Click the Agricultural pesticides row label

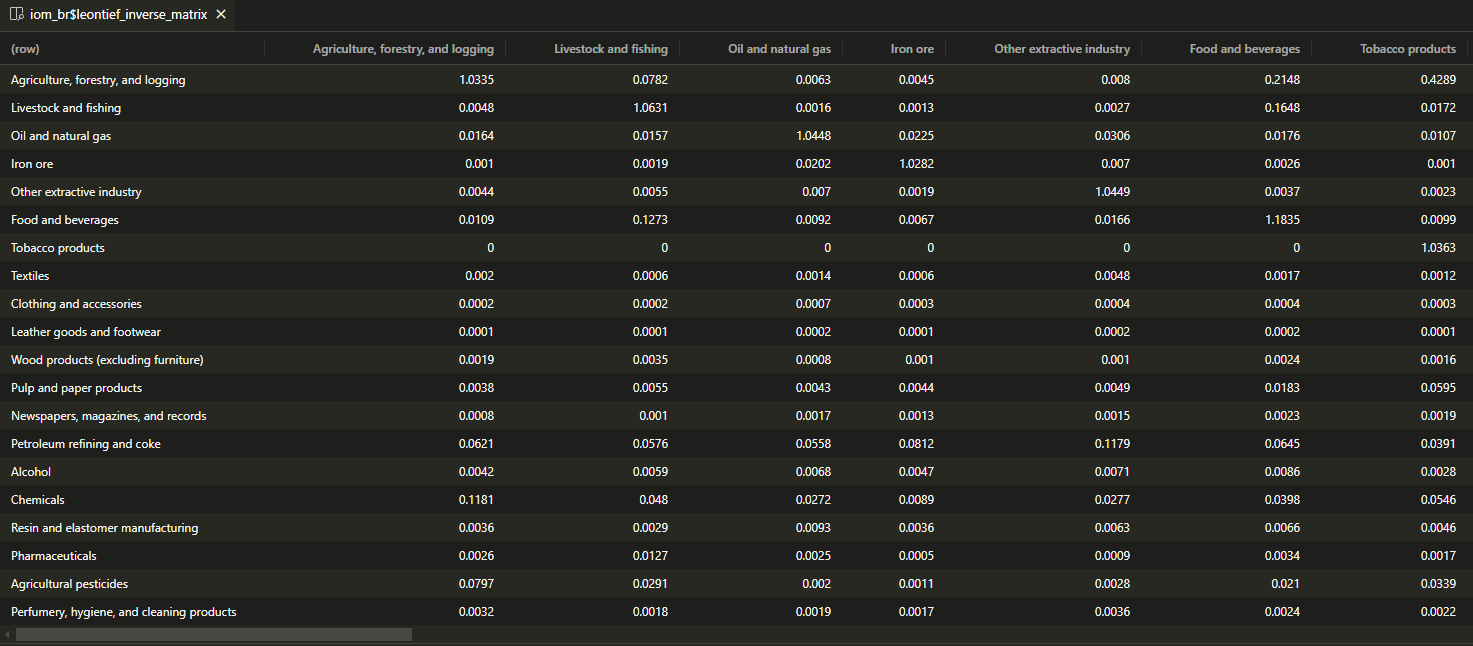(x=69, y=584)
